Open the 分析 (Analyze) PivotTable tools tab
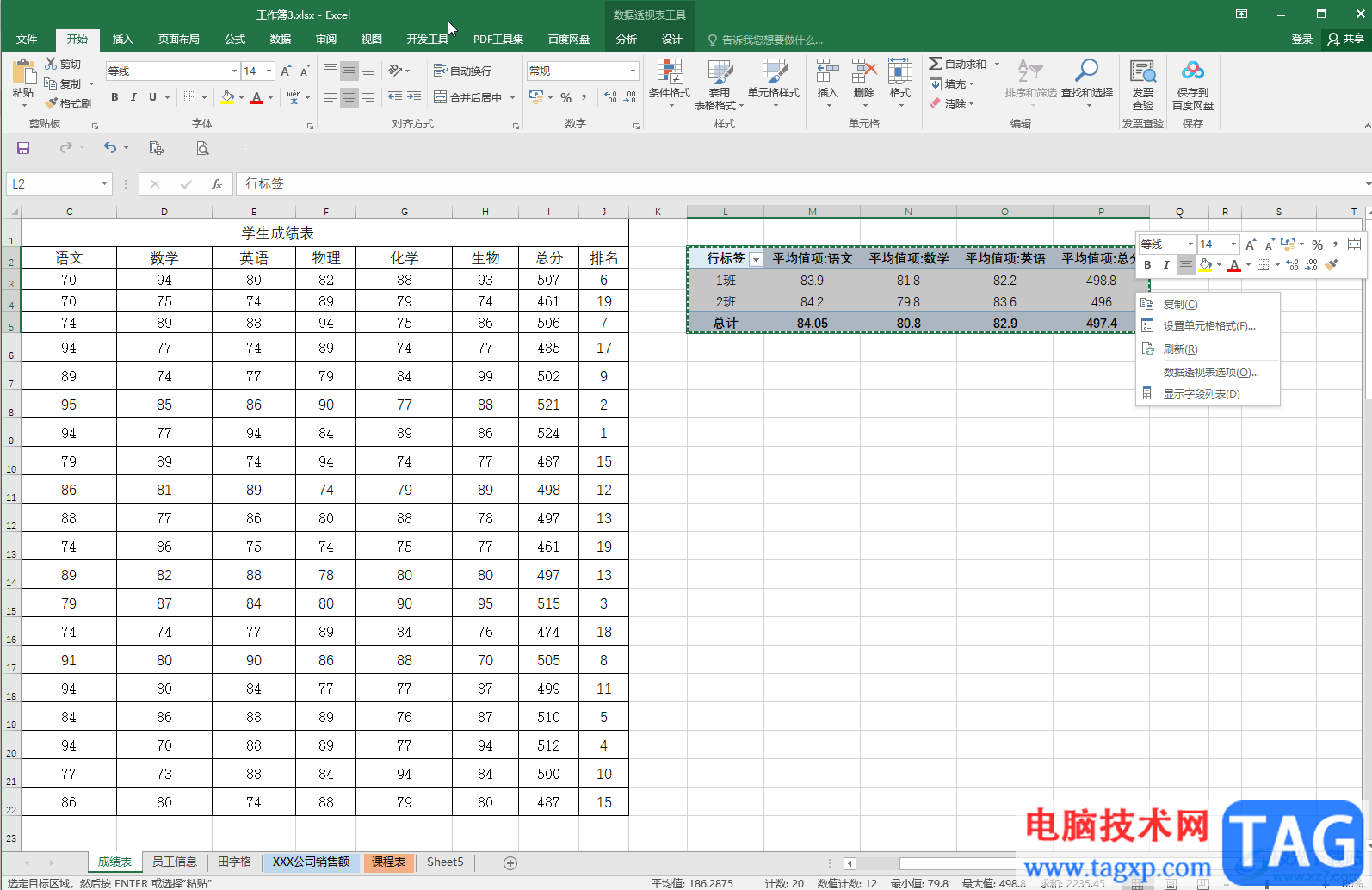The width and height of the screenshot is (1372, 890). tap(627, 40)
